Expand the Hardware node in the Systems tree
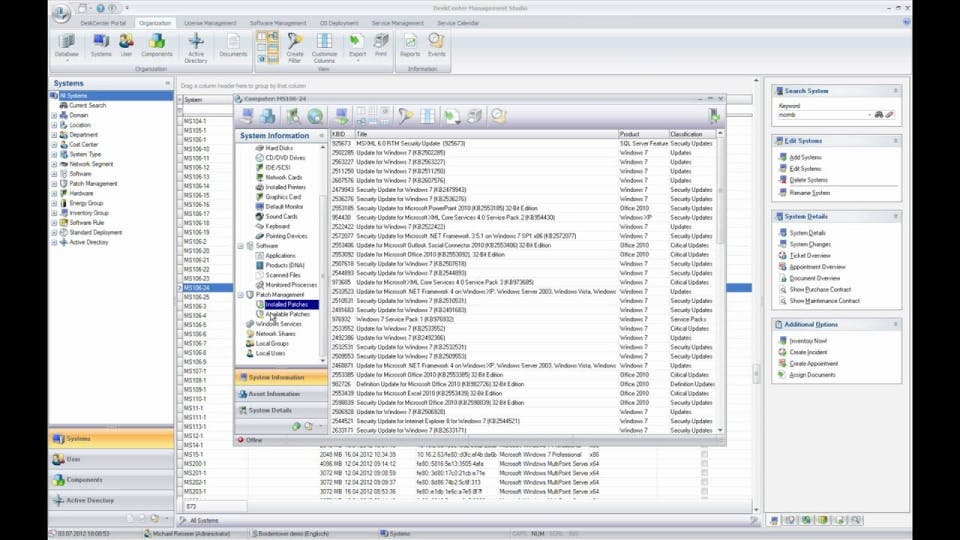Viewport: 960px width, 540px height. (55, 193)
